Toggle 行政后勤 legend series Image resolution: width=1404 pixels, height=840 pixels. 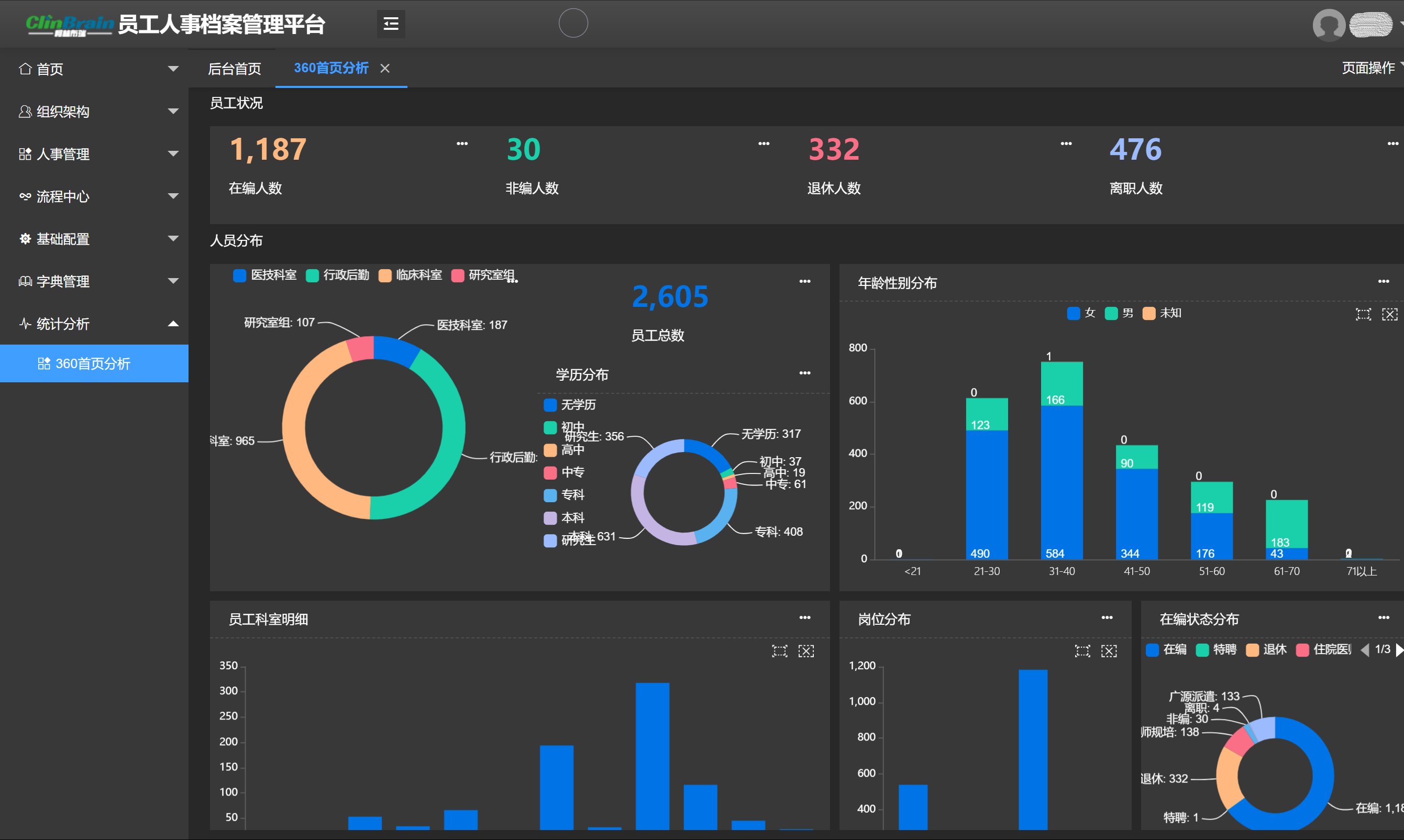(337, 275)
